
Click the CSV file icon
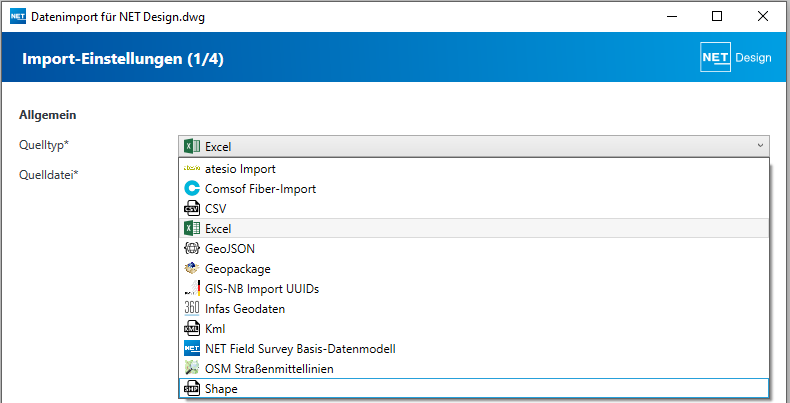[192, 208]
